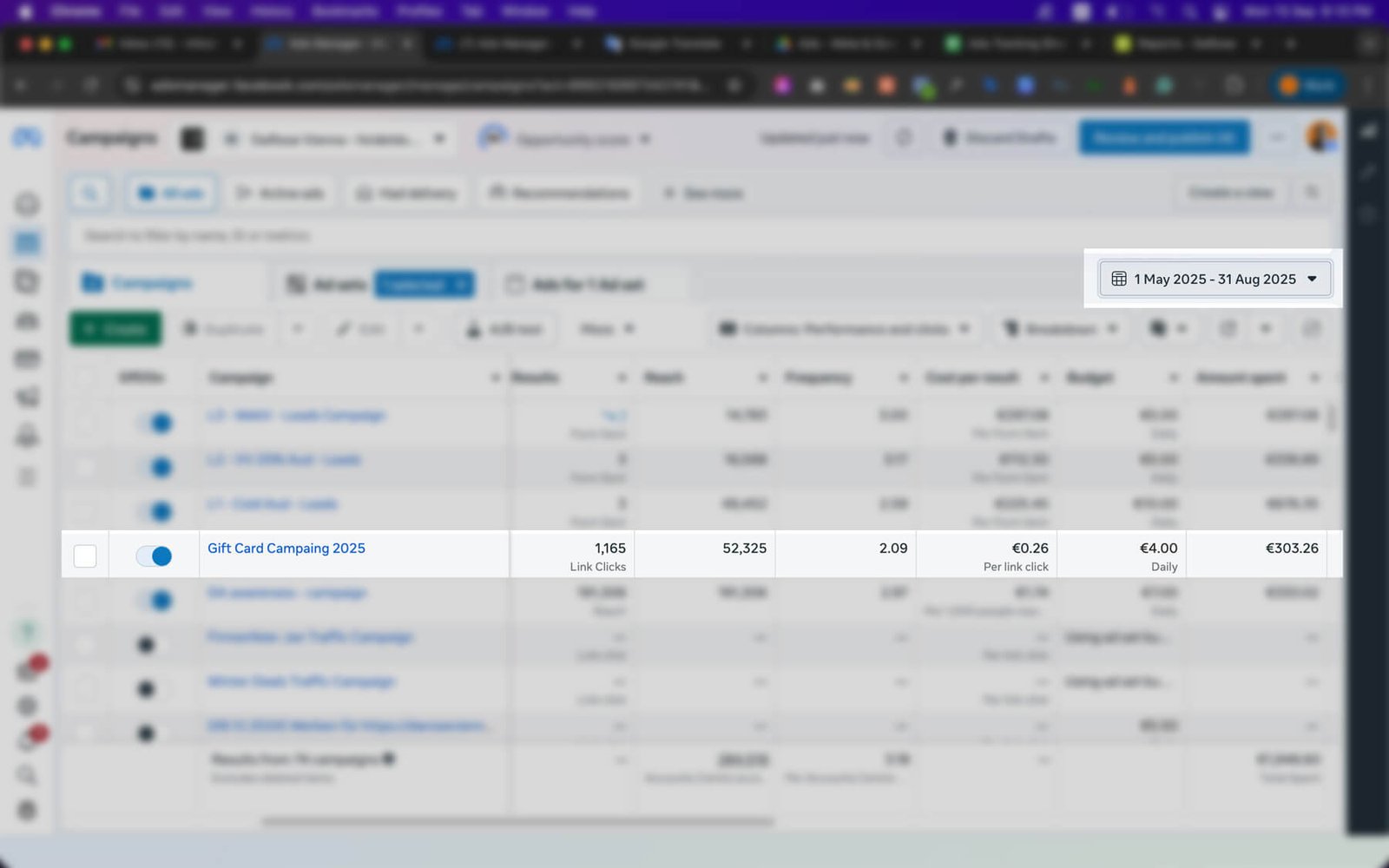The width and height of the screenshot is (1389, 868).
Task: Open the 1 May 2025 - 31 Aug 2025 date dropdown
Action: [1215, 279]
